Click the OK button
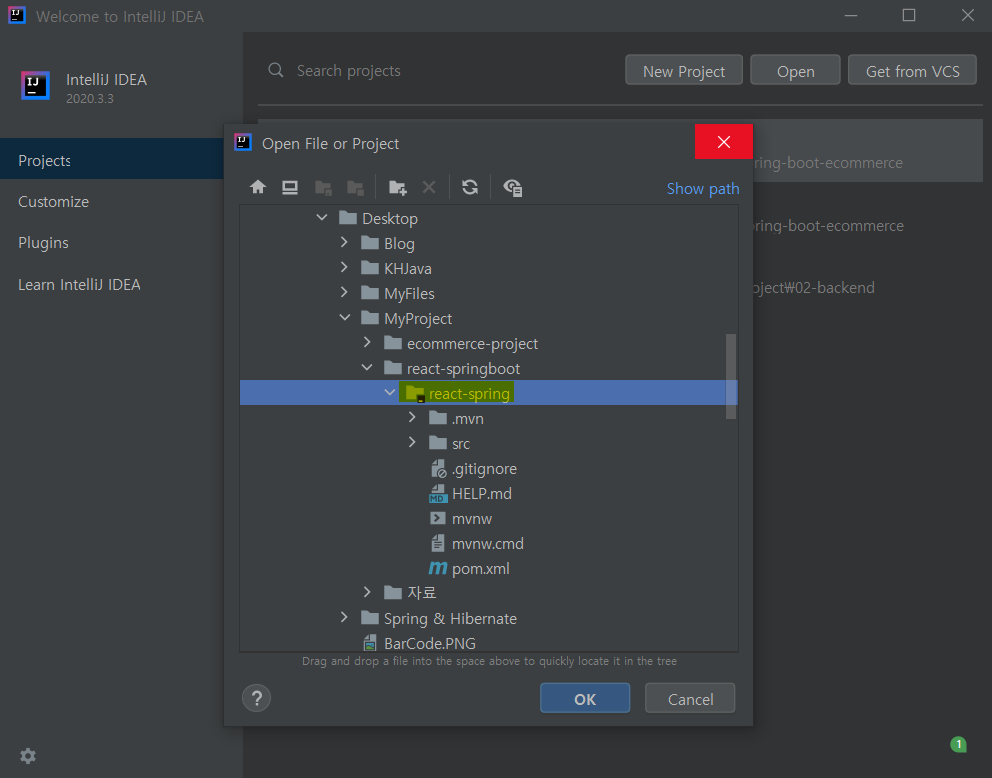Viewport: 992px width, 778px height. [585, 698]
